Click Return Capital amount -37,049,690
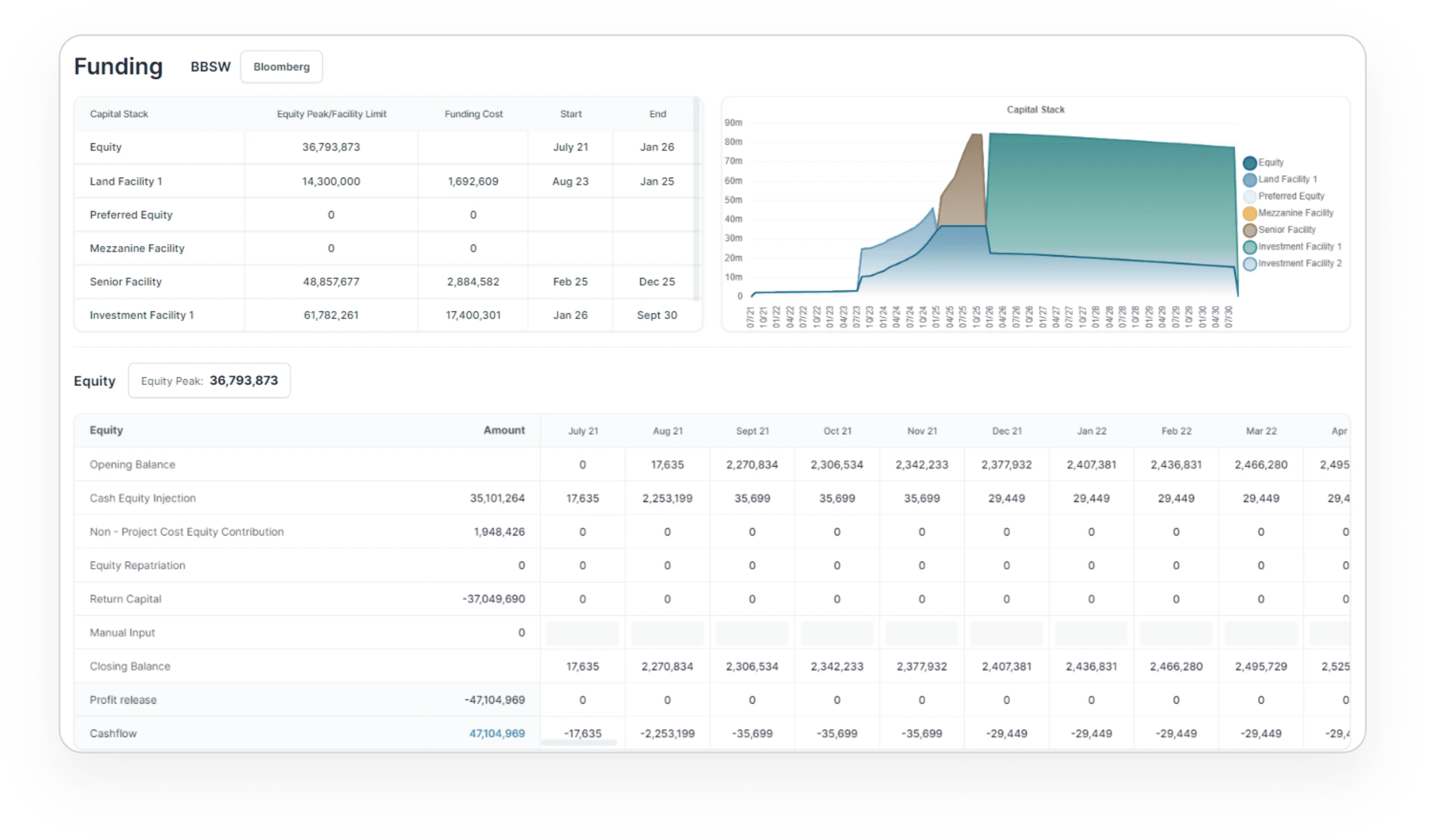The width and height of the screenshot is (1429, 840). click(x=494, y=599)
